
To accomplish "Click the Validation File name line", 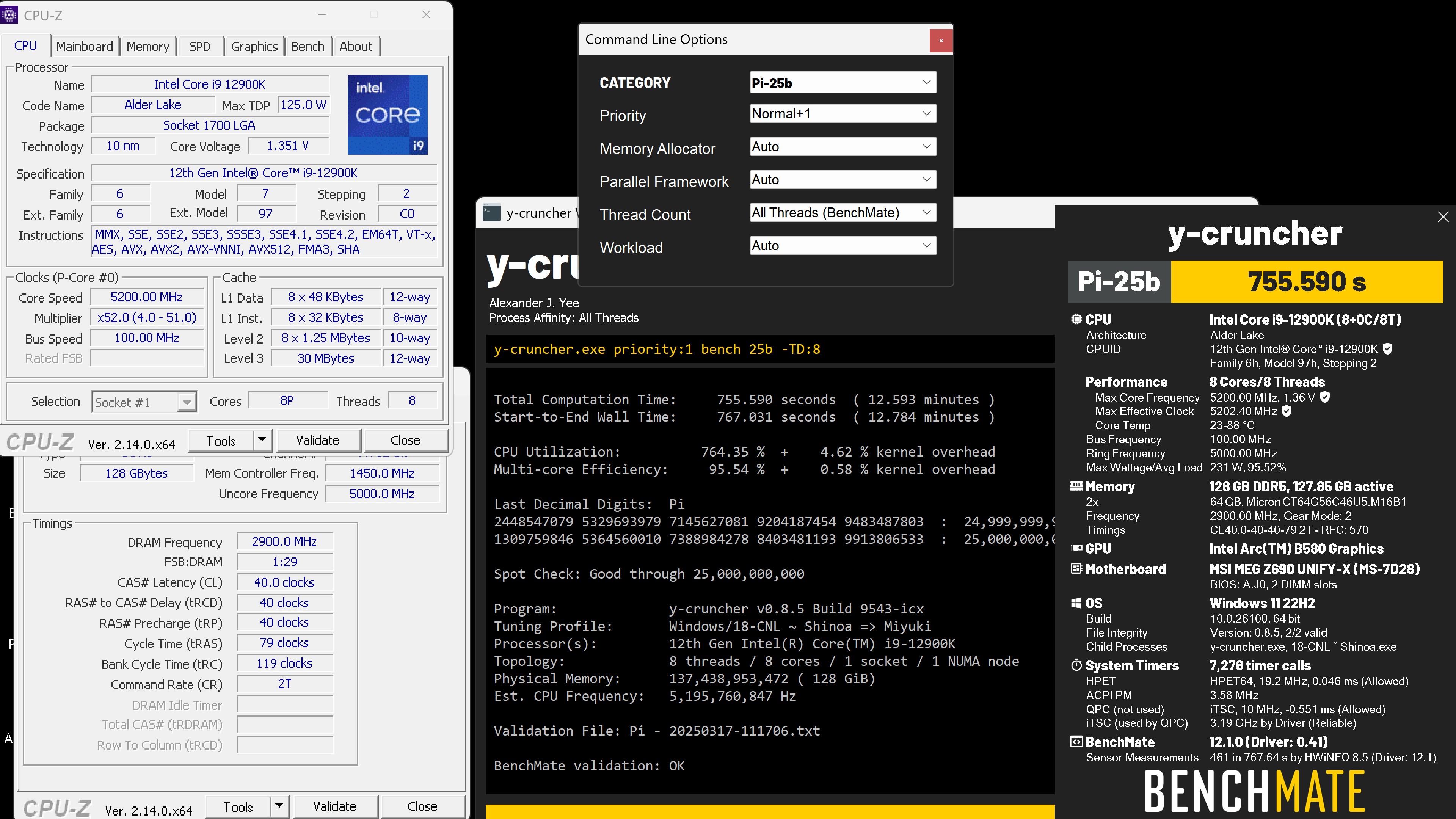I will [x=657, y=731].
